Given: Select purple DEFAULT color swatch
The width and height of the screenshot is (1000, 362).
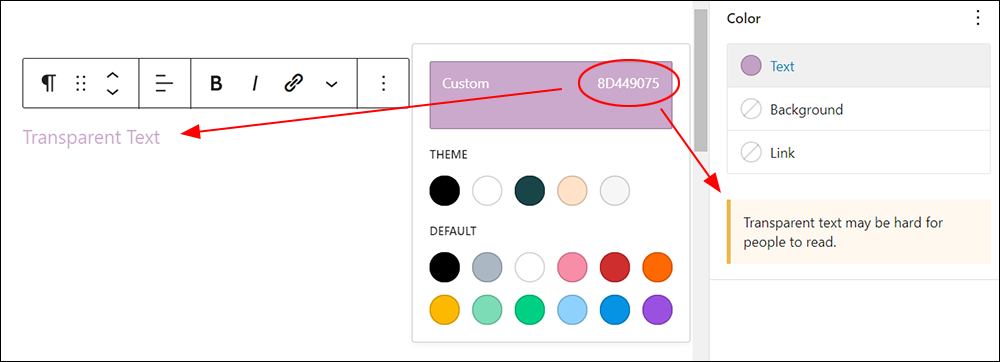Looking at the screenshot, I should (658, 310).
